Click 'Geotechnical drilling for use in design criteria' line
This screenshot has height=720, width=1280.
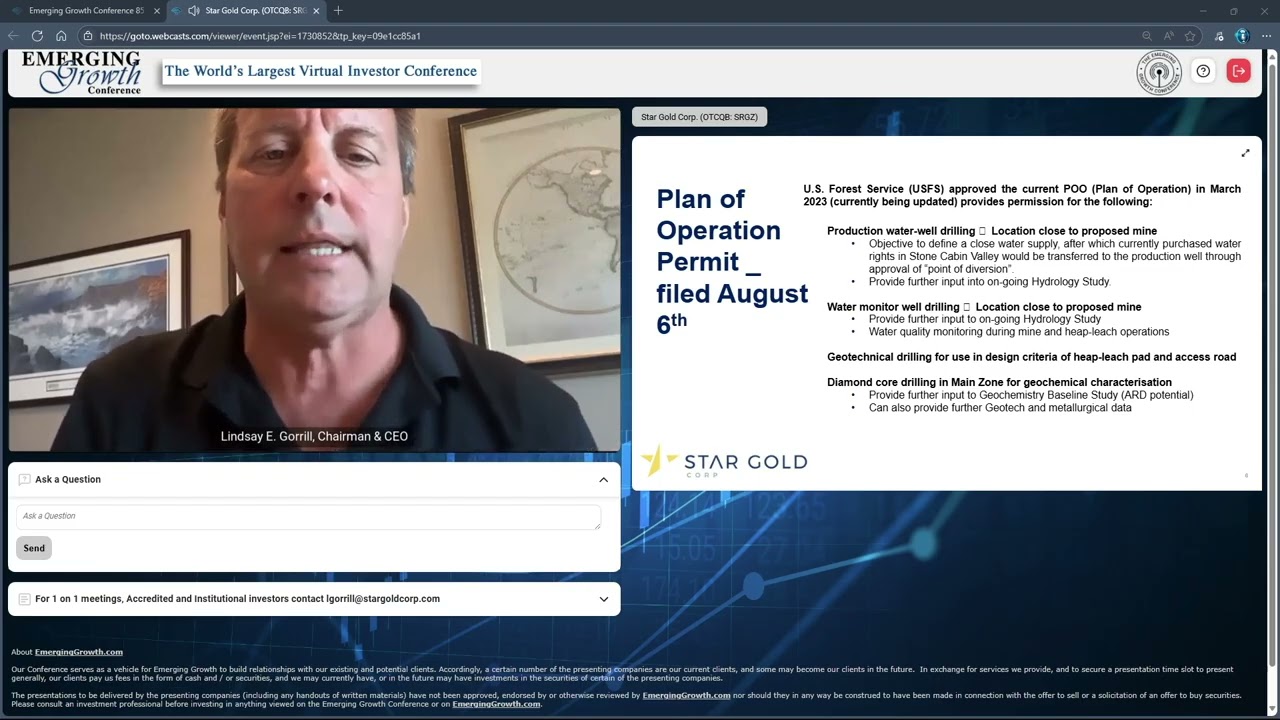(x=1031, y=357)
